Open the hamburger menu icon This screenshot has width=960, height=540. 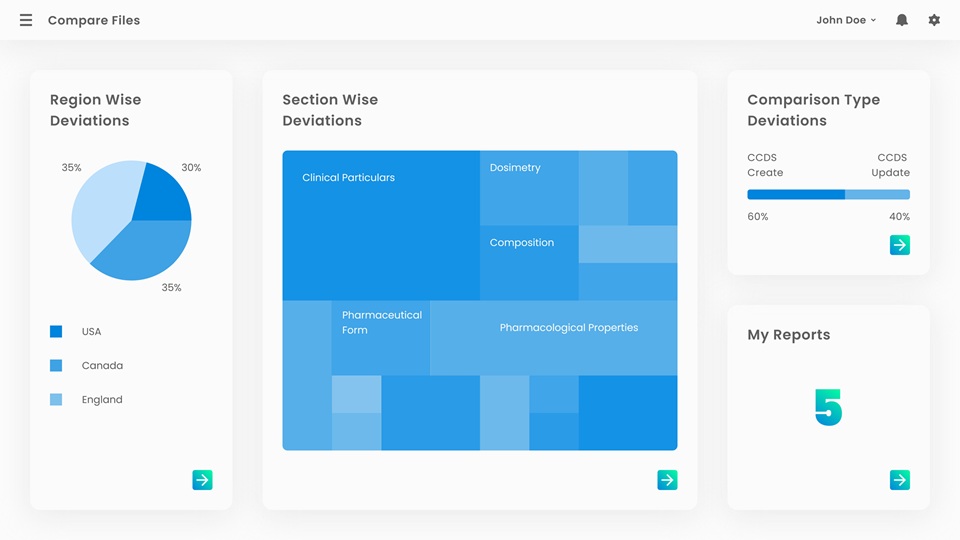(x=26, y=20)
